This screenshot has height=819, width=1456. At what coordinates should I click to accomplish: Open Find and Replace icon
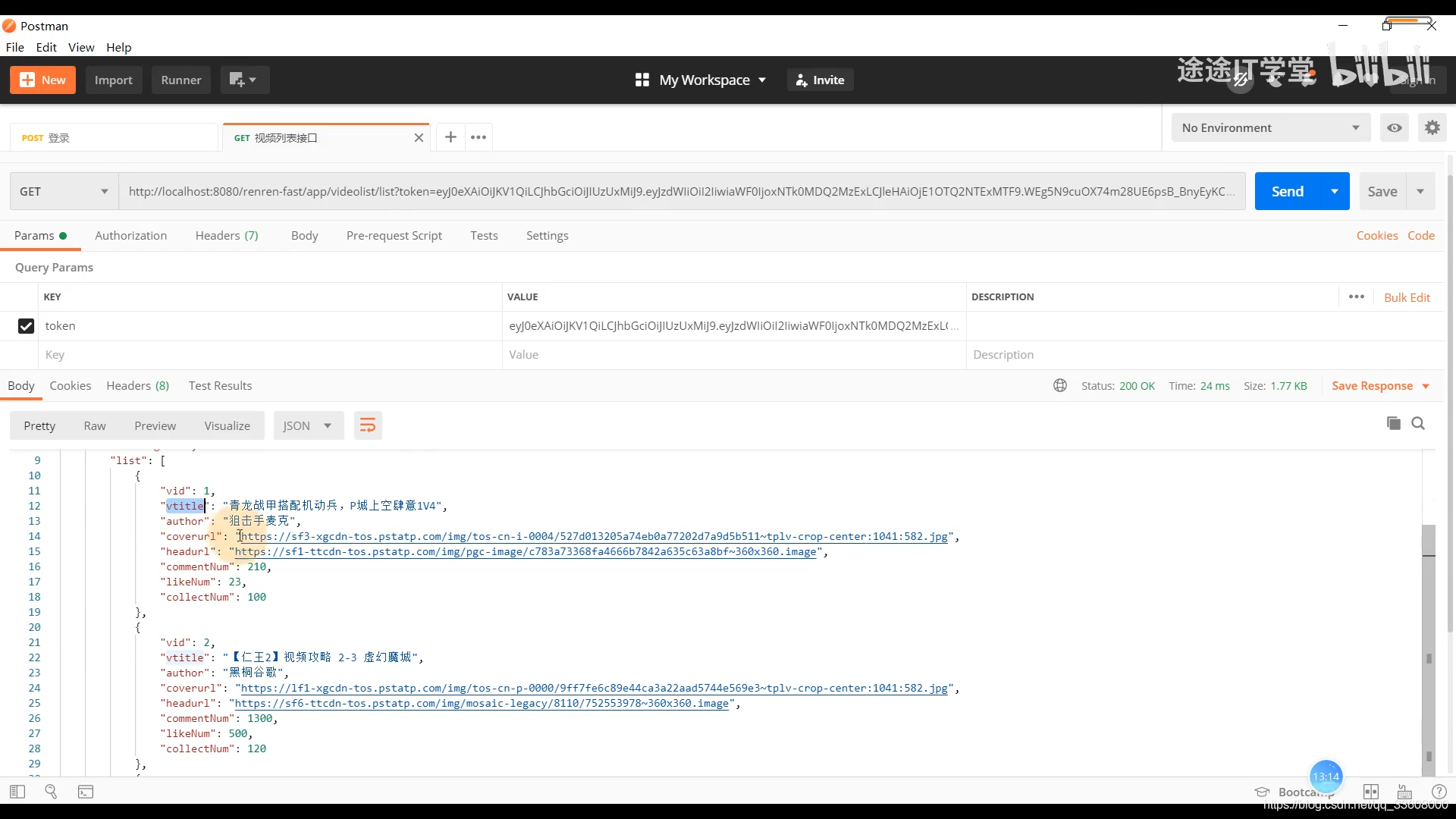pyautogui.click(x=51, y=792)
